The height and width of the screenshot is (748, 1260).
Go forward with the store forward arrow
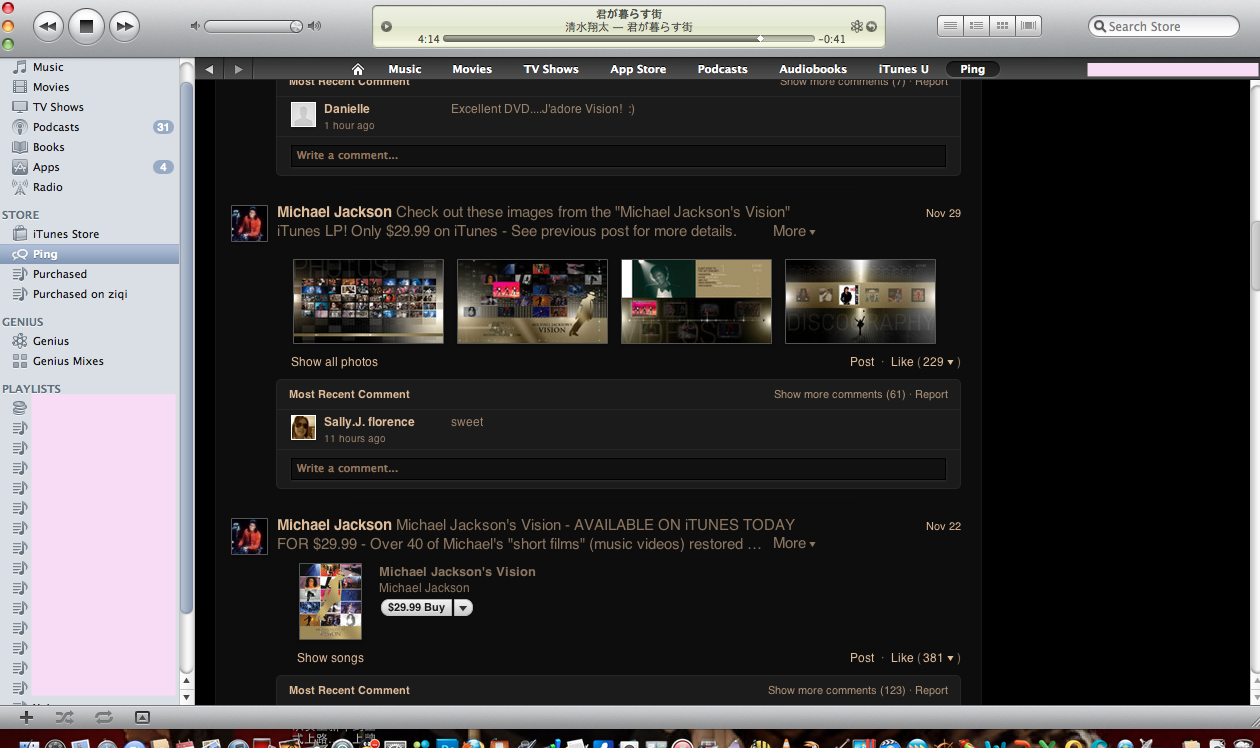coord(238,69)
